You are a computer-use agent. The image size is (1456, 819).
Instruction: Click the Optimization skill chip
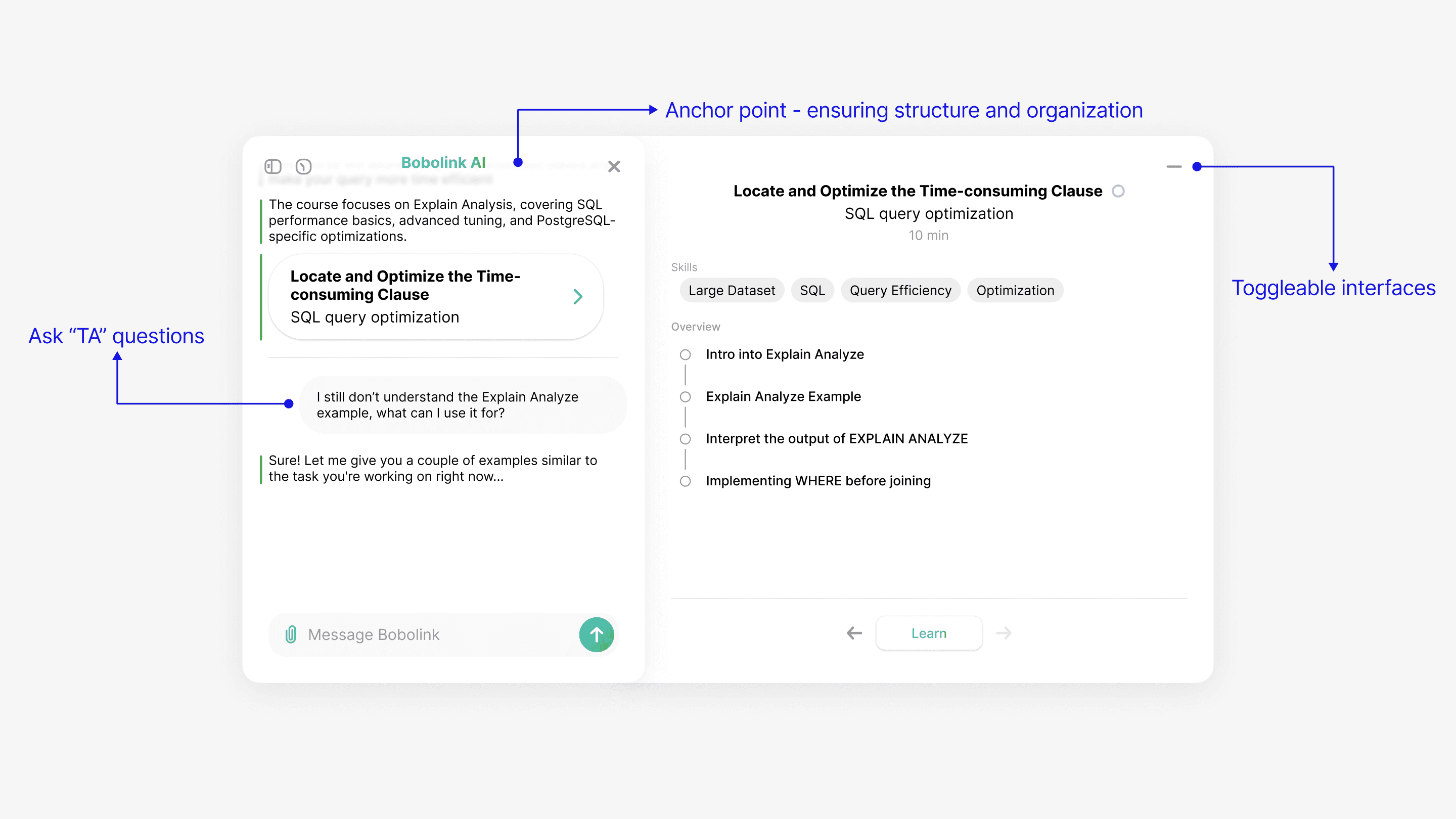(1015, 291)
